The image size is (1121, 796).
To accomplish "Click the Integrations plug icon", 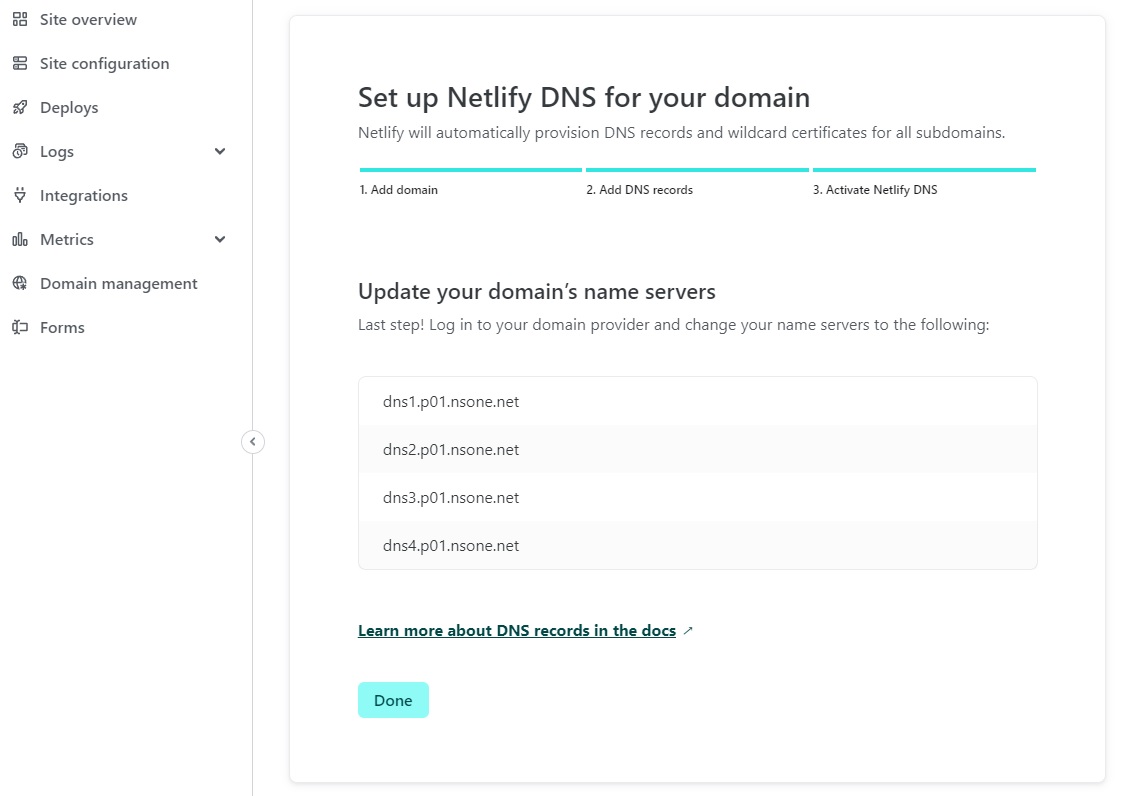I will (20, 195).
